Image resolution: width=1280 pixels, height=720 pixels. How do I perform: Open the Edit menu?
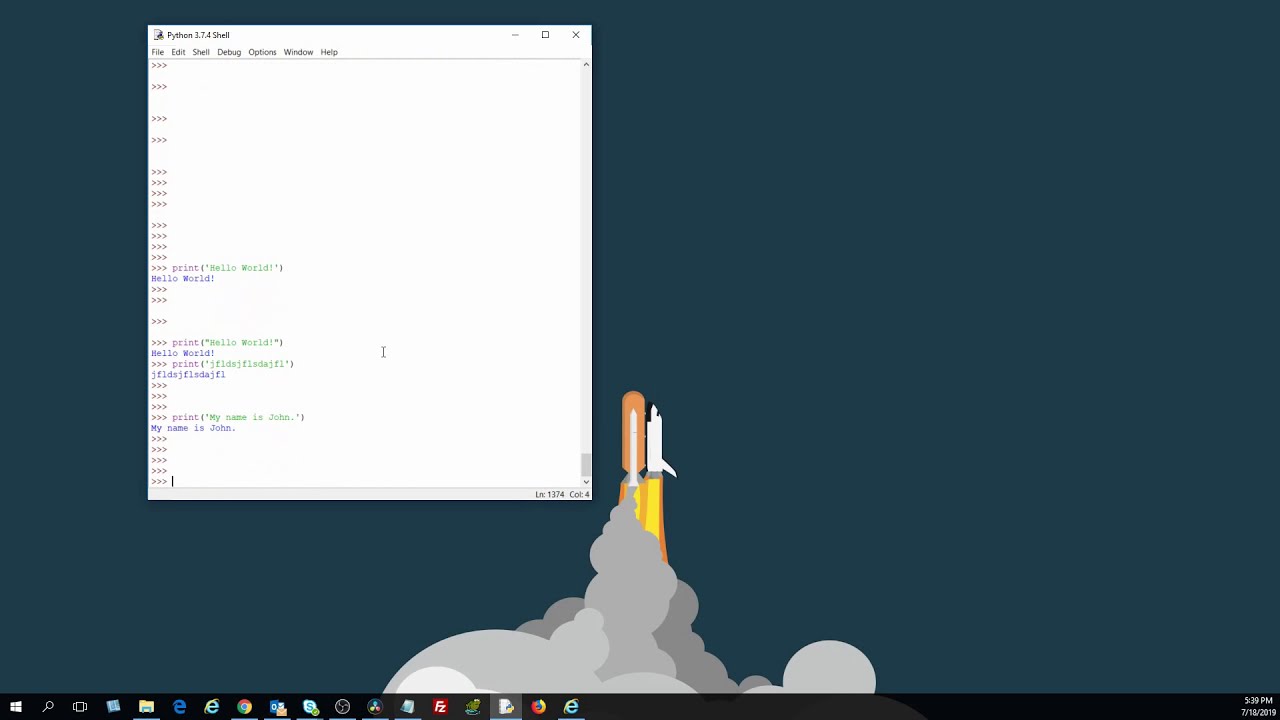click(178, 52)
